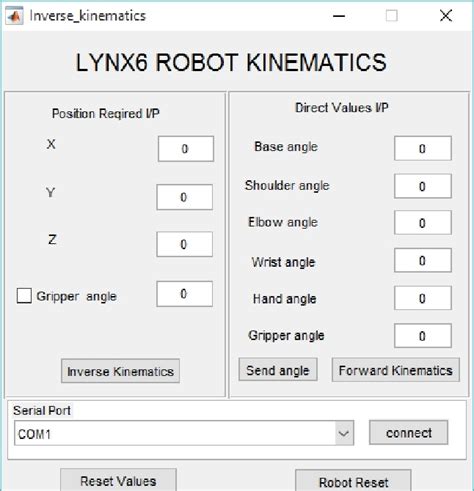Minimize the Inverse_kinematics window
This screenshot has height=491, width=474.
pyautogui.click(x=339, y=16)
